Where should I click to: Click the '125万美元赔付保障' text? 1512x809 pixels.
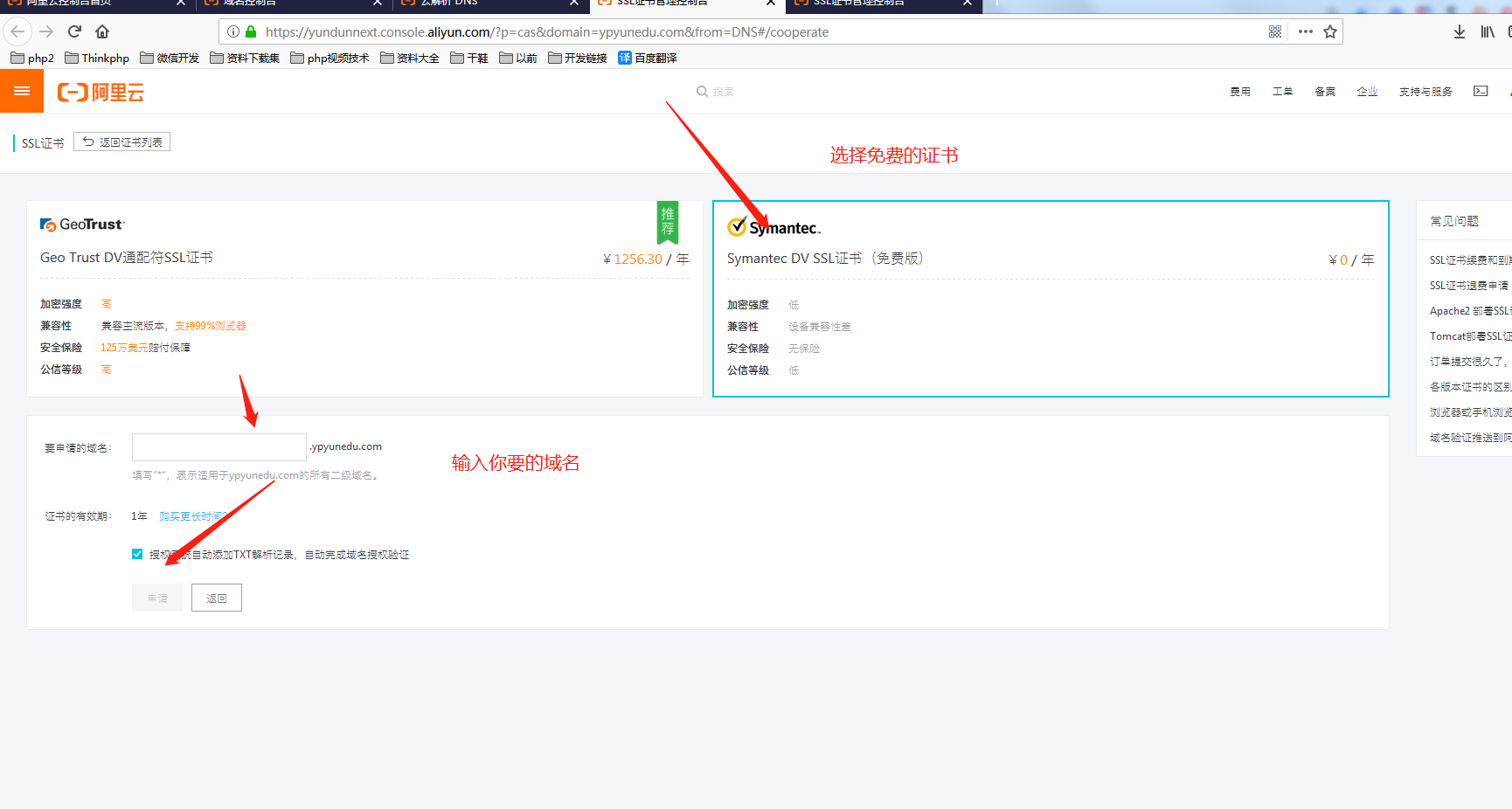(x=145, y=348)
